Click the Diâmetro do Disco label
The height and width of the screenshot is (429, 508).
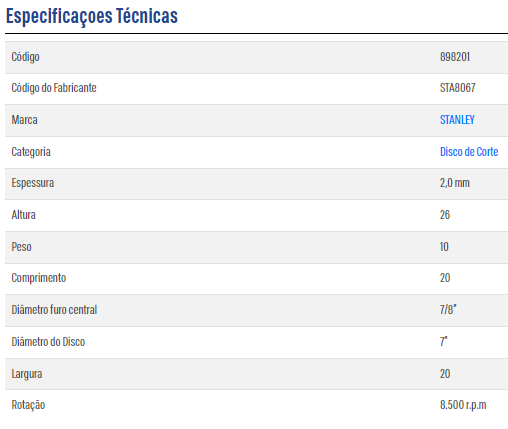pyautogui.click(x=48, y=342)
